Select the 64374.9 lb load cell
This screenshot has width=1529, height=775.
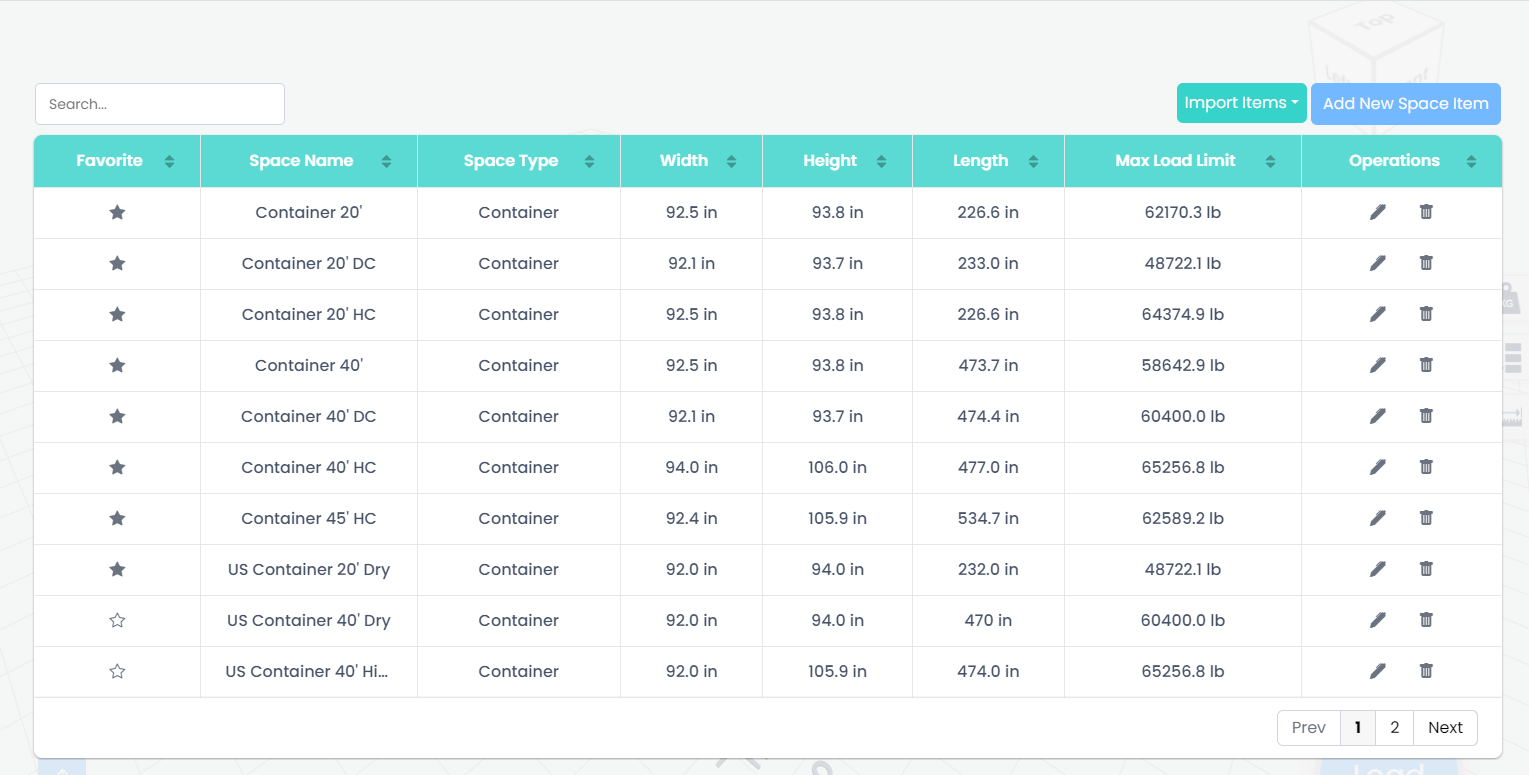pyautogui.click(x=1183, y=314)
